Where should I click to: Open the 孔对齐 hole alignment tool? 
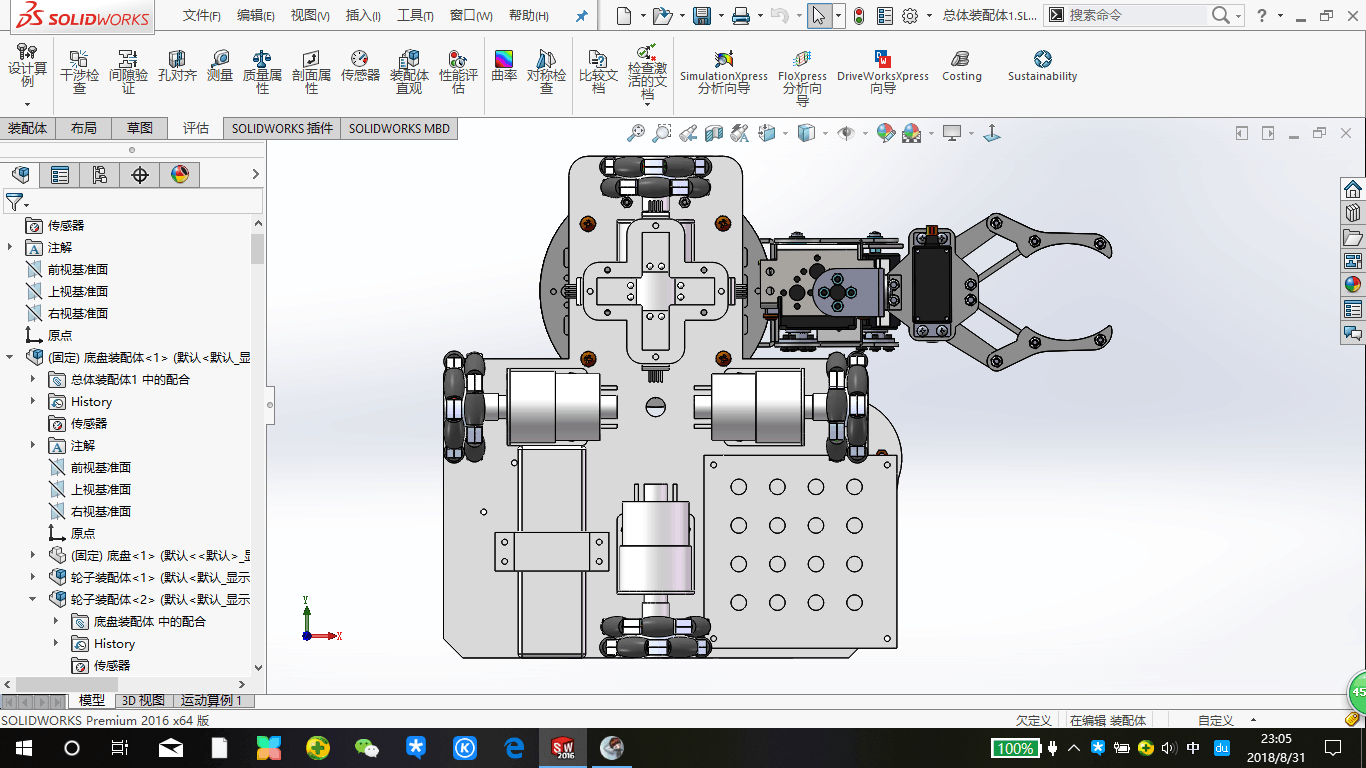pyautogui.click(x=177, y=67)
